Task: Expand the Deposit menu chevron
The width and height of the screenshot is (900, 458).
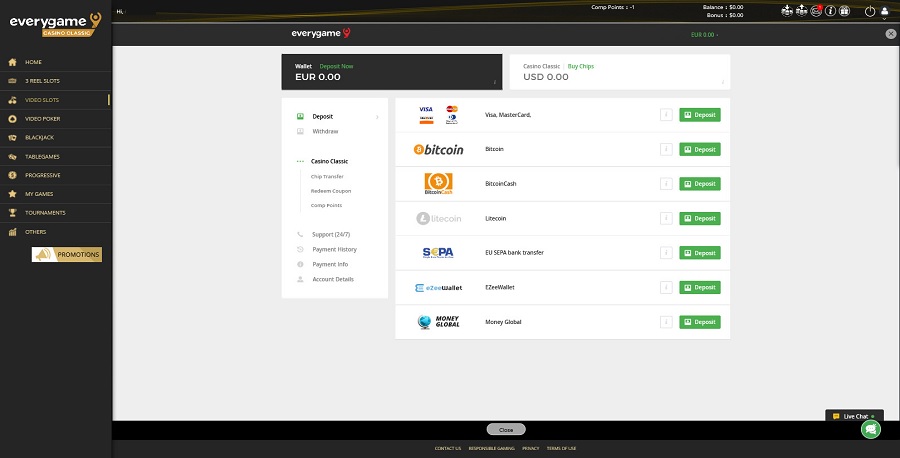Action: [377, 117]
